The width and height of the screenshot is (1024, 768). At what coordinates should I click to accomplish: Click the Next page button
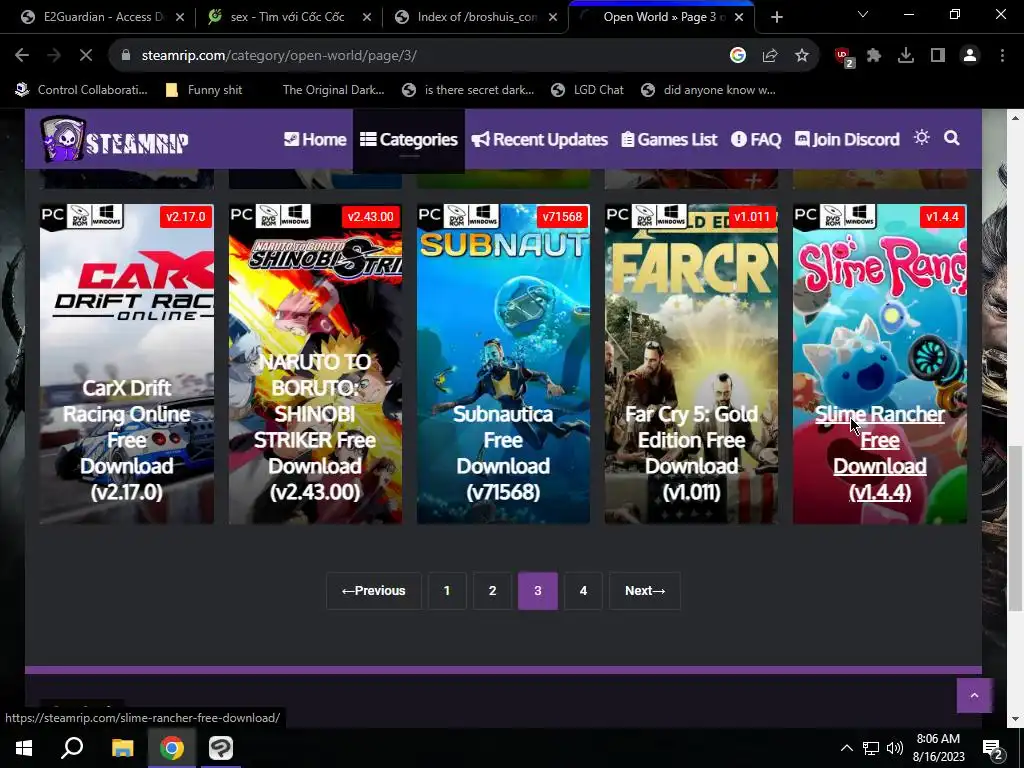tap(645, 590)
